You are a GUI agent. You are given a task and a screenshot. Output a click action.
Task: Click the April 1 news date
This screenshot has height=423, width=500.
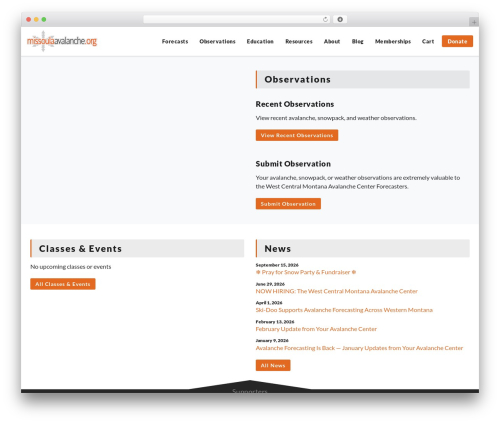click(x=269, y=303)
